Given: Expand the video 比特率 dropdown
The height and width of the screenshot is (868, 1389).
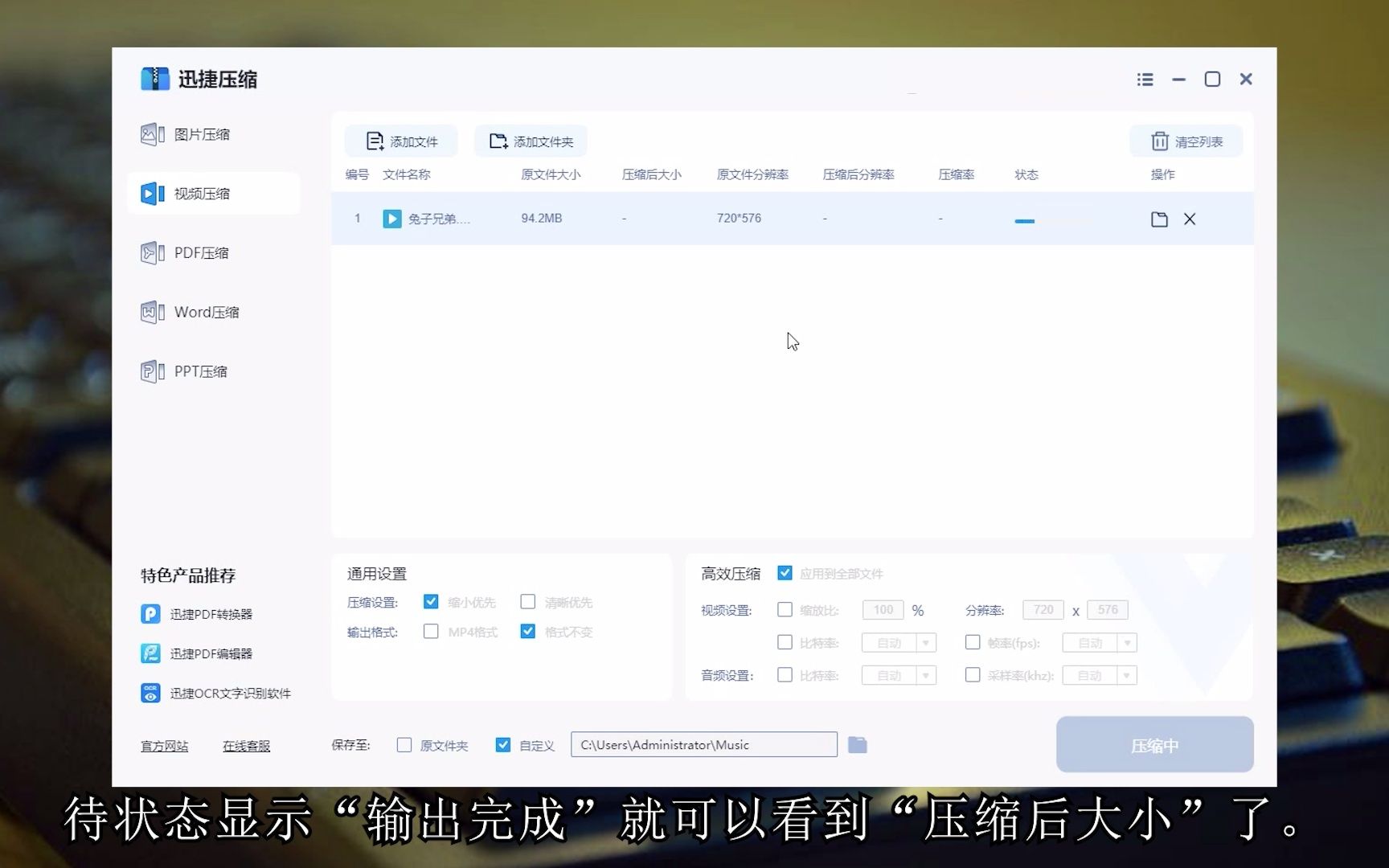Looking at the screenshot, I should (x=927, y=643).
